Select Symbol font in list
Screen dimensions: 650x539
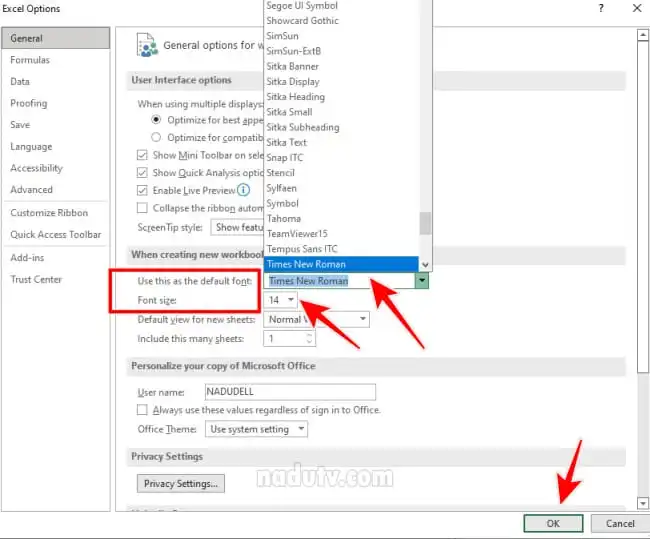click(341, 203)
